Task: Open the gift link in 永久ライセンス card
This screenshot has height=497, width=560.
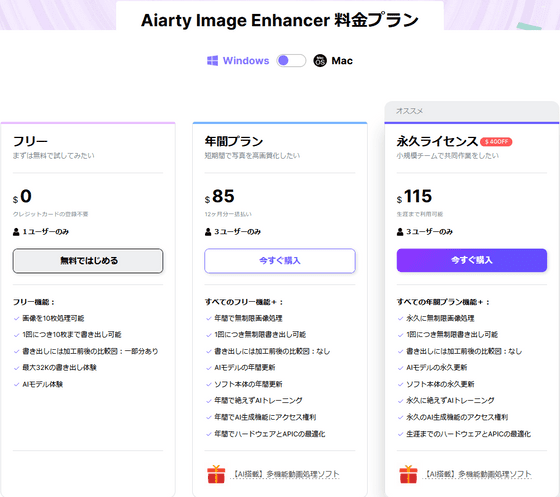Action: (x=478, y=474)
